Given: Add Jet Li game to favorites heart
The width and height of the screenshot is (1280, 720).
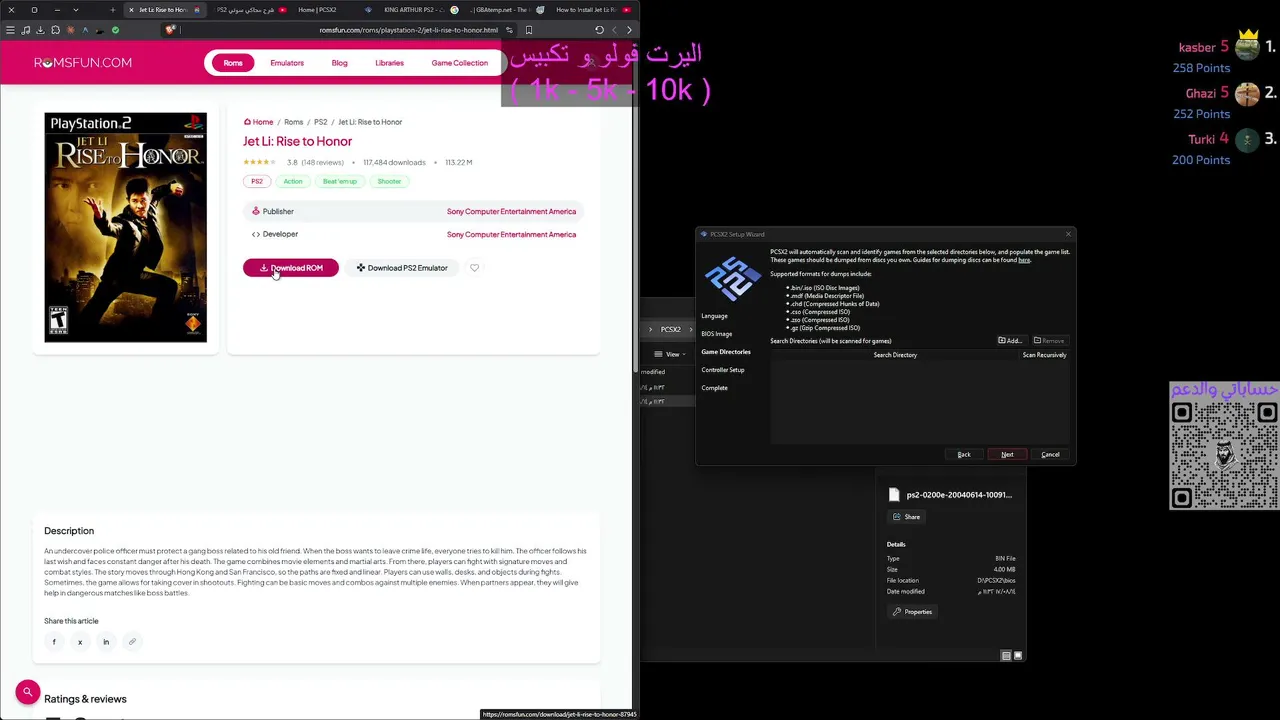Looking at the screenshot, I should pos(474,268).
